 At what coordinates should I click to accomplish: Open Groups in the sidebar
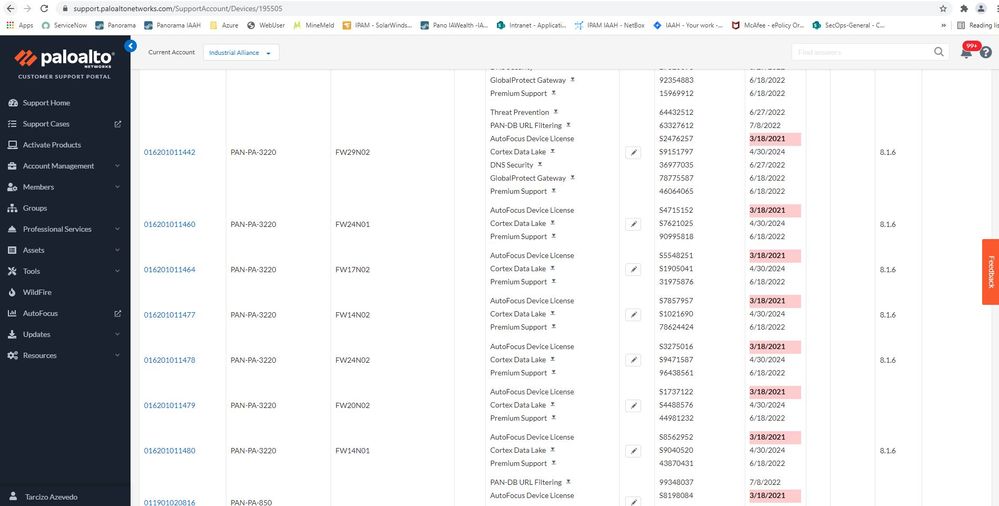point(34,208)
